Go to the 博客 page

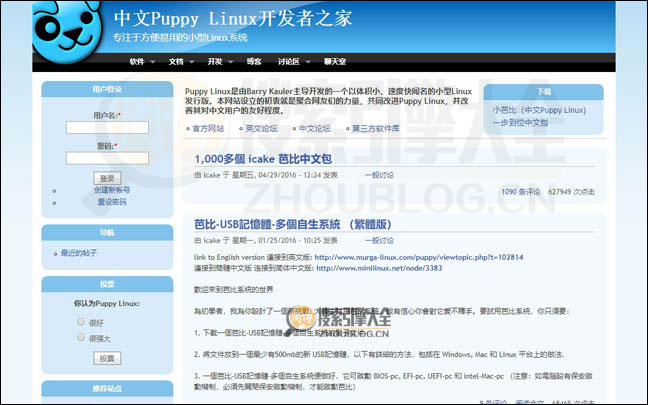(x=254, y=62)
